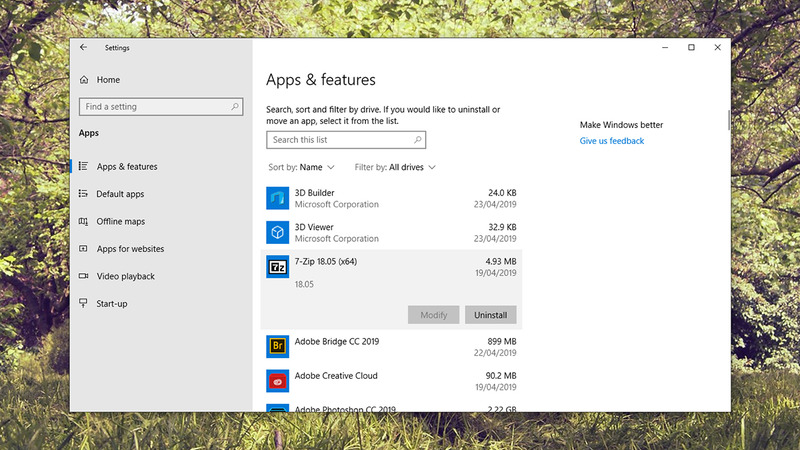The height and width of the screenshot is (450, 800).
Task: Click the 4.93 MB size value
Action: tap(501, 261)
